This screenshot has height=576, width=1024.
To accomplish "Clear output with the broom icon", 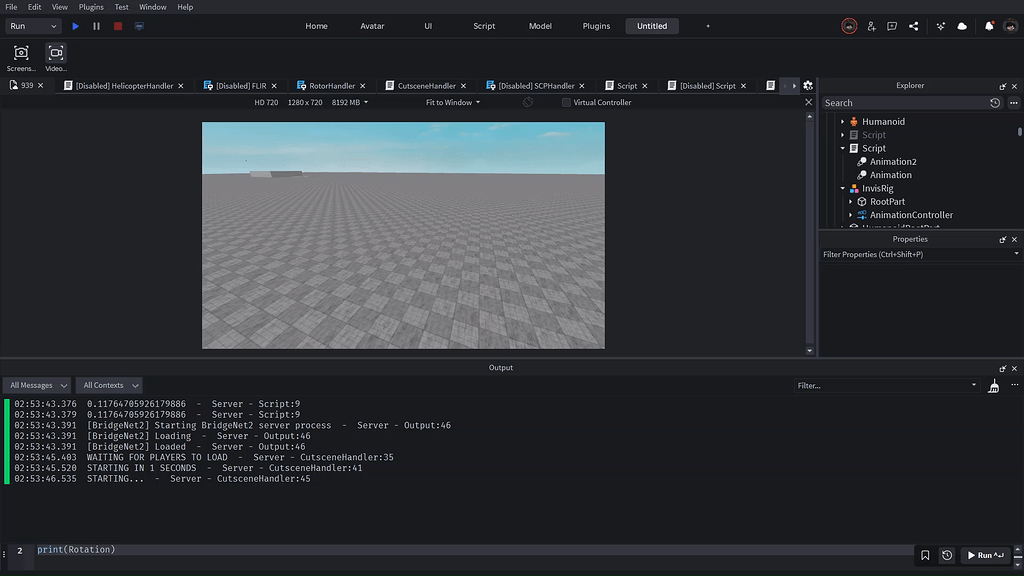I will [x=993, y=386].
